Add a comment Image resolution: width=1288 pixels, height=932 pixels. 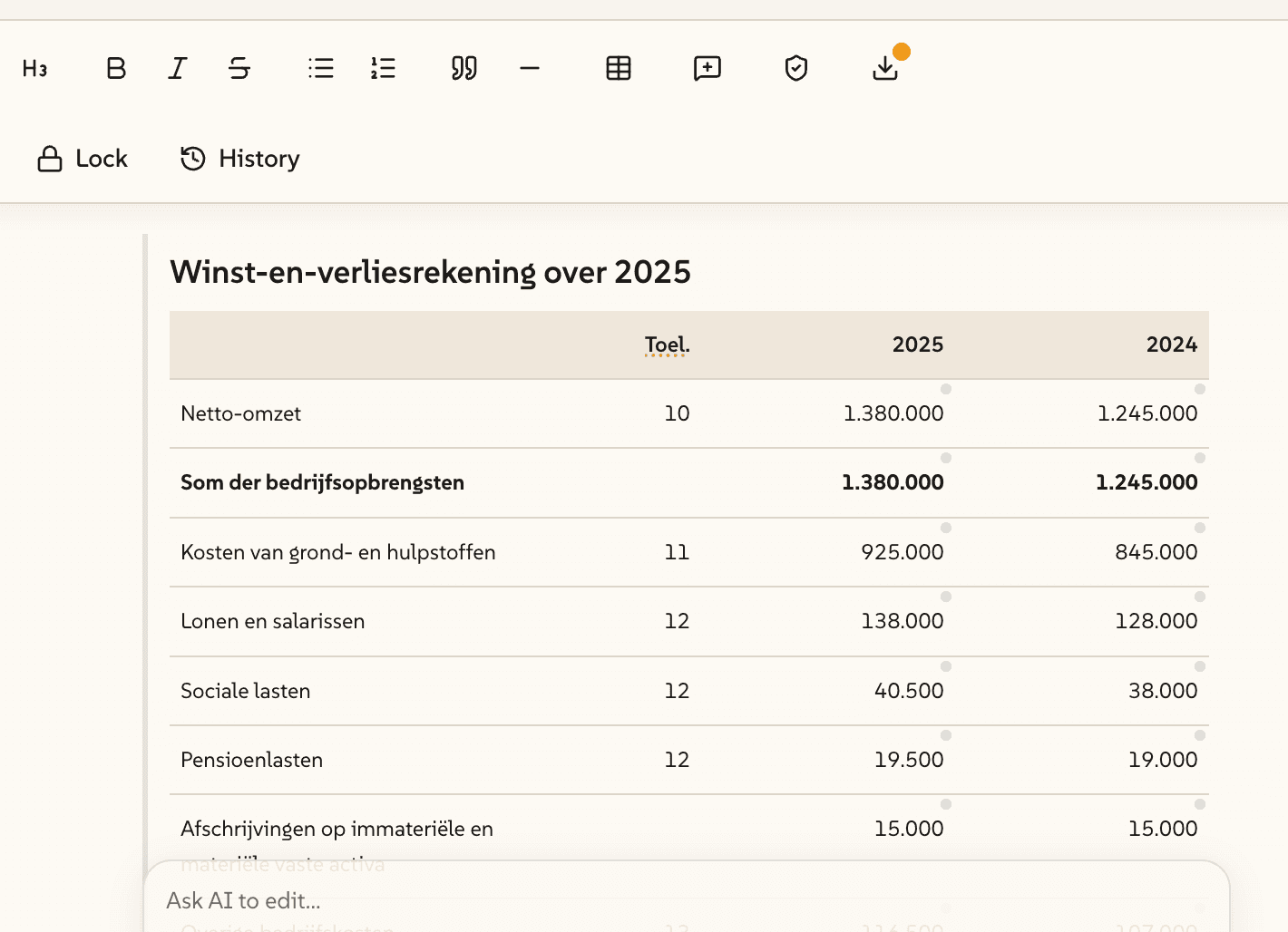tap(707, 68)
